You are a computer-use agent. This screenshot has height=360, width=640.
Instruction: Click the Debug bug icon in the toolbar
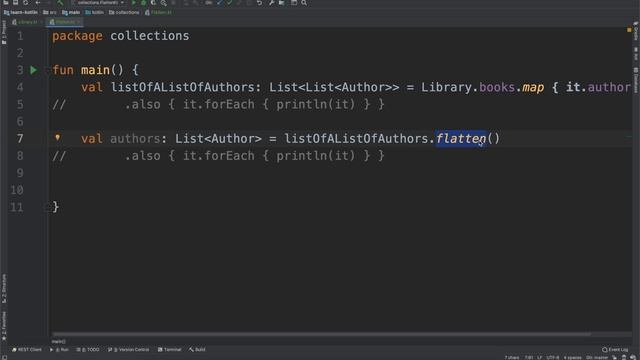(x=144, y=3)
